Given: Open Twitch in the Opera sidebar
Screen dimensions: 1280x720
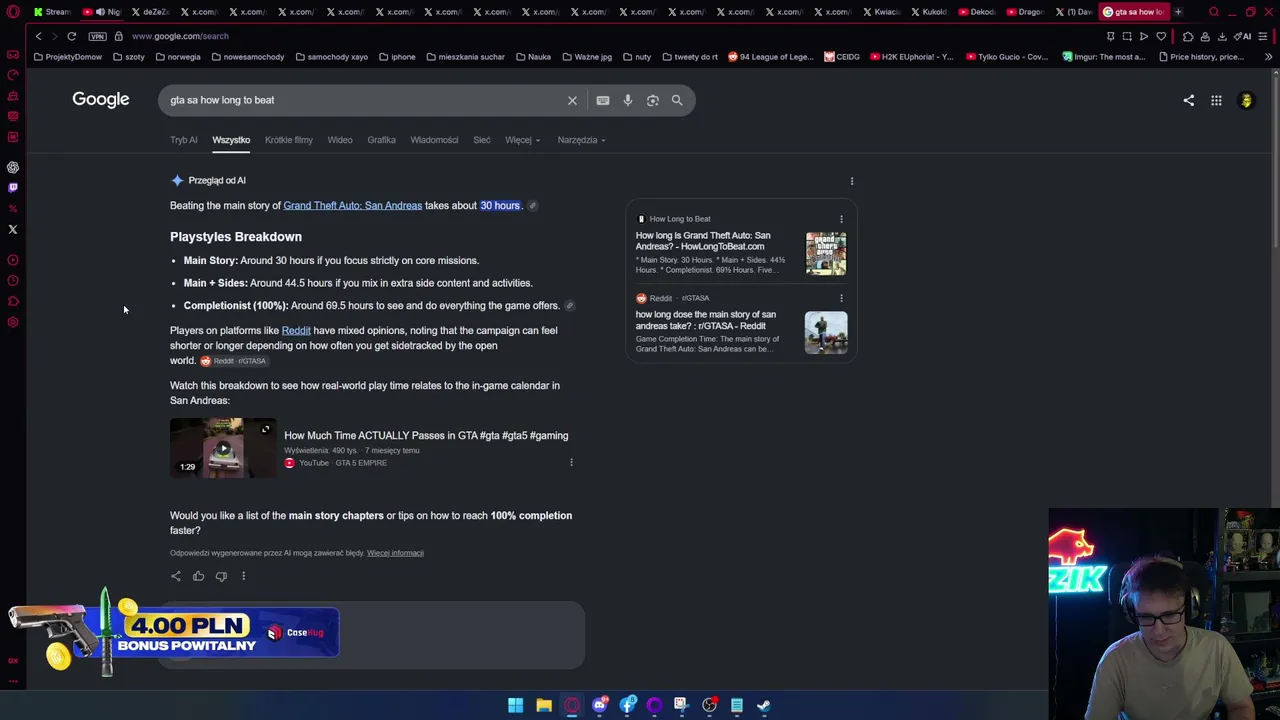Looking at the screenshot, I should (x=13, y=188).
